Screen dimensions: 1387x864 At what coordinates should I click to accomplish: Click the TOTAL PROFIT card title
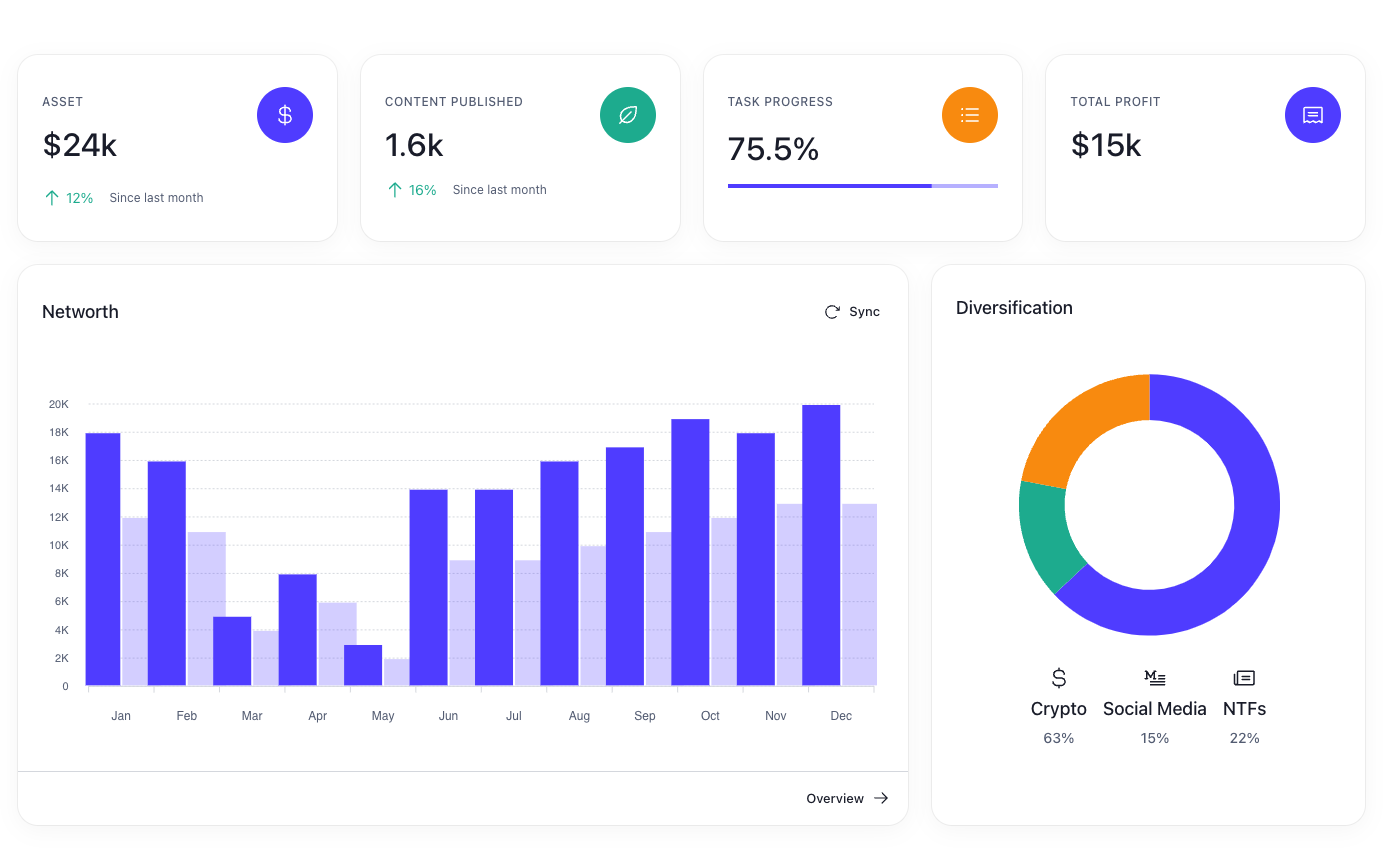pos(1115,102)
